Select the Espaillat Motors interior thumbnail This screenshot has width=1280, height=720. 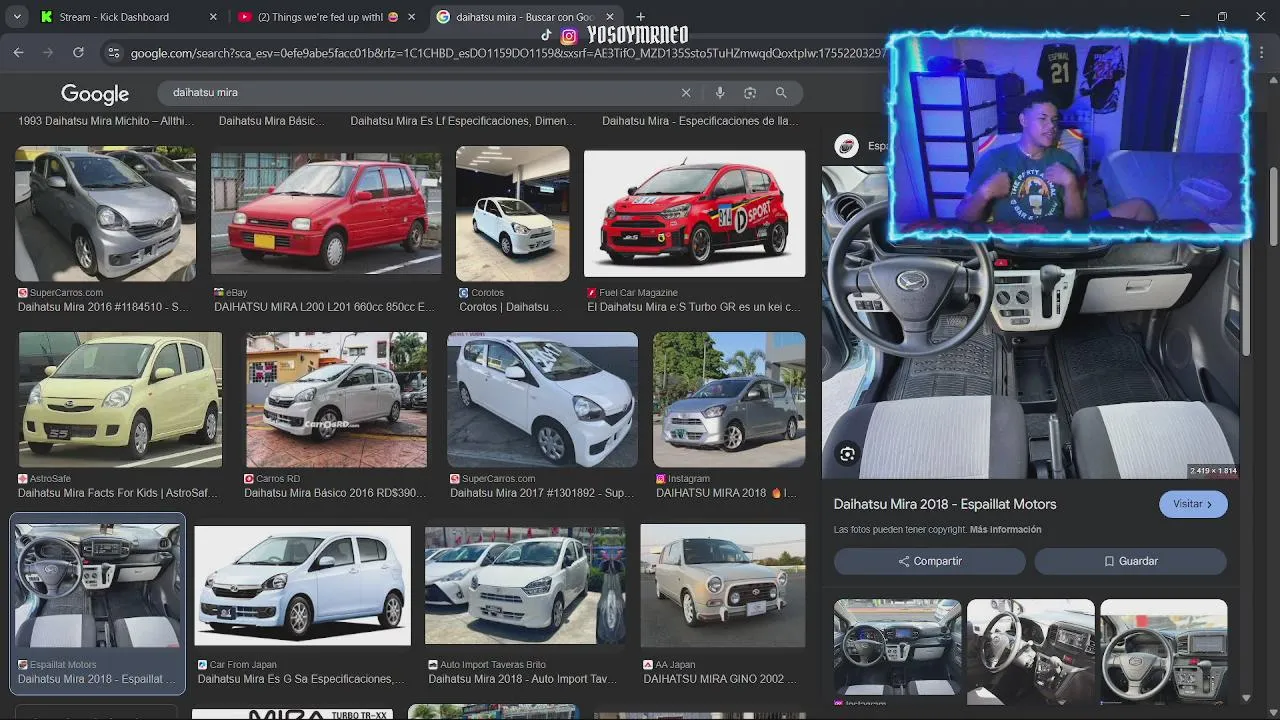(98, 586)
